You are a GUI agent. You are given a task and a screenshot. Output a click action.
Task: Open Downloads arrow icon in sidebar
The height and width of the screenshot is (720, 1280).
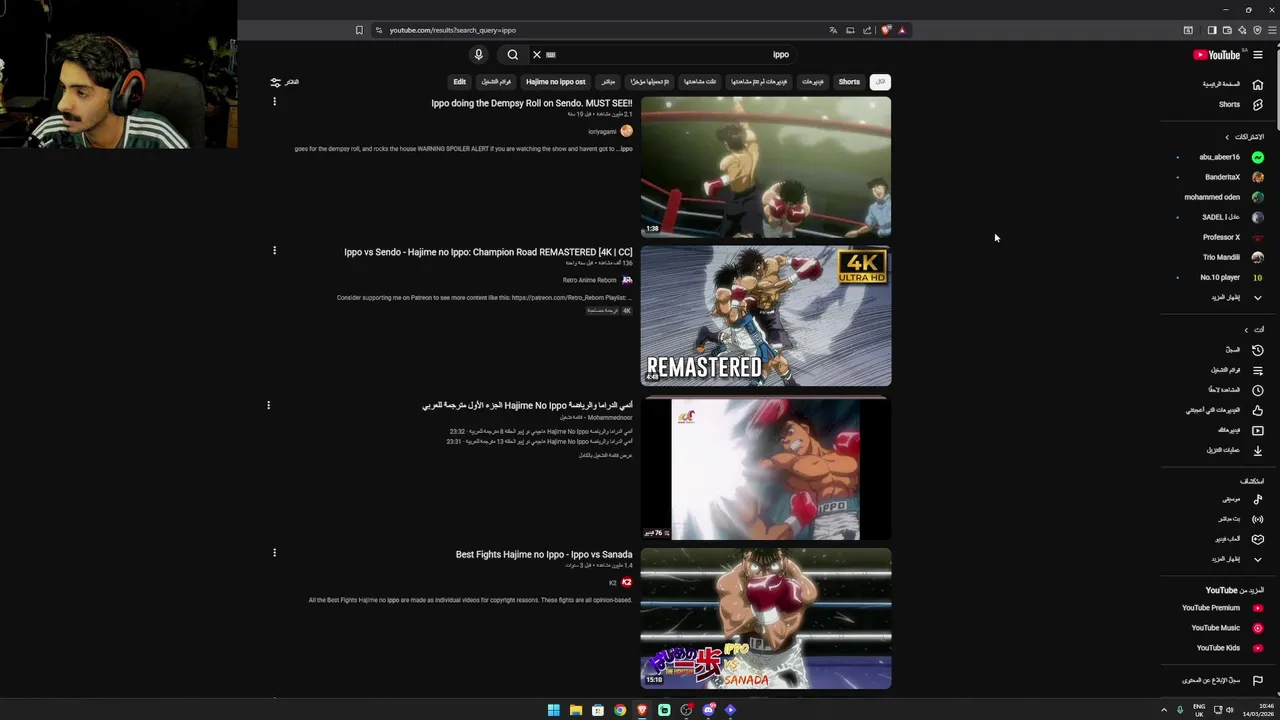point(1258,450)
